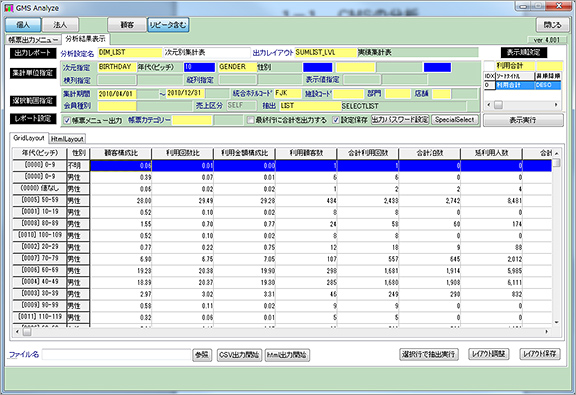Screen dimensions: 576x395
Task: Click the 利用金額構成比 column header
Action: (x=244, y=153)
